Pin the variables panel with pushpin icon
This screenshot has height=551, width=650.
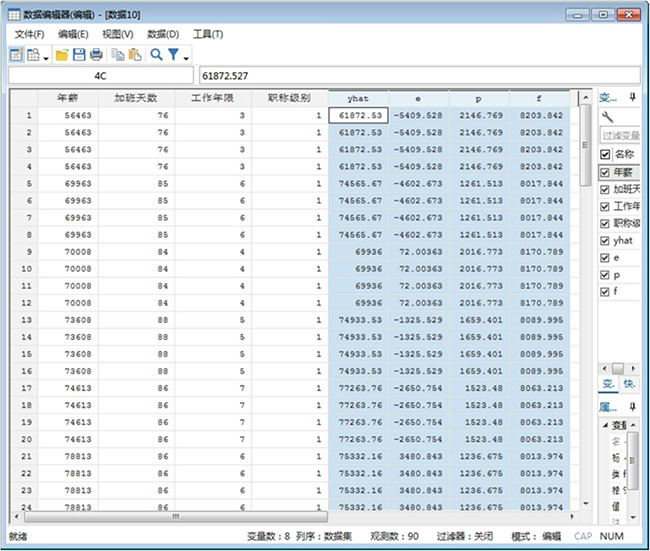(631, 98)
